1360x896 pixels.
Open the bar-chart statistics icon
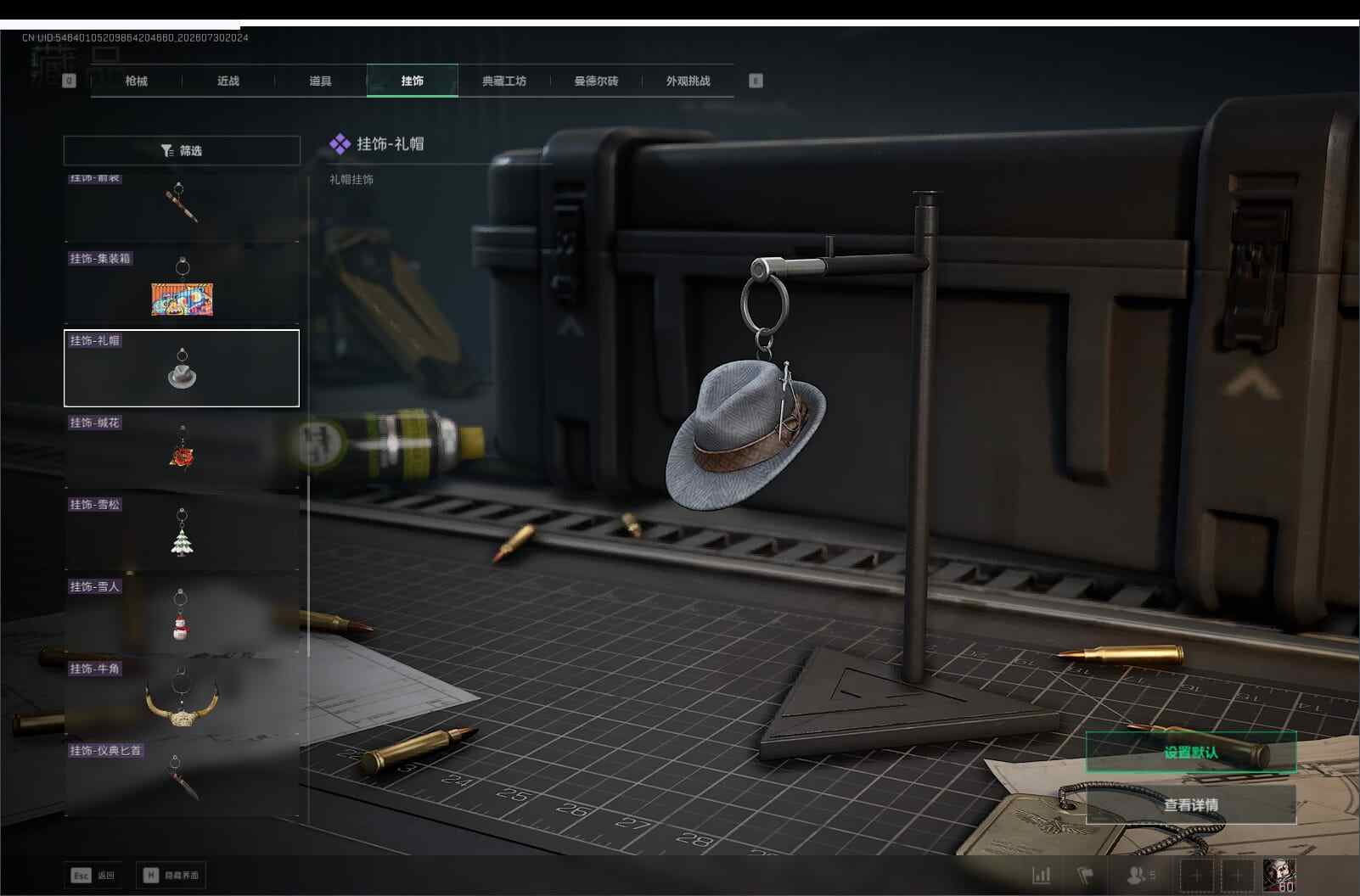click(x=1042, y=875)
